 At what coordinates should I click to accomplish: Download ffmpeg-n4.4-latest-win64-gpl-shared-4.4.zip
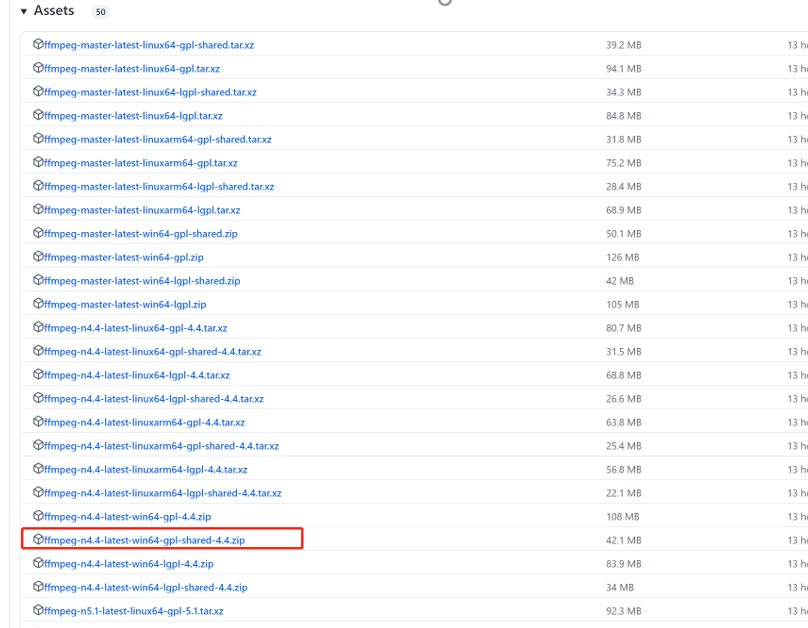click(144, 540)
